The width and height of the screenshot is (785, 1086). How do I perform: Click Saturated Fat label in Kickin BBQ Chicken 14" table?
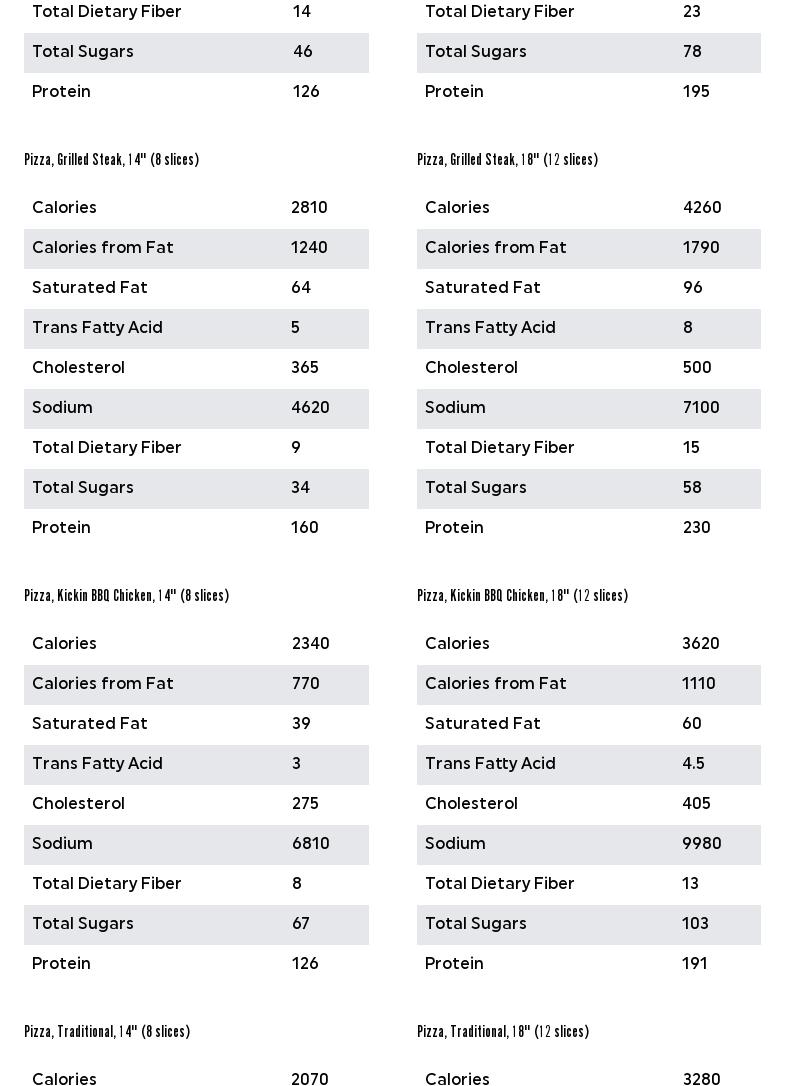[x=90, y=724]
